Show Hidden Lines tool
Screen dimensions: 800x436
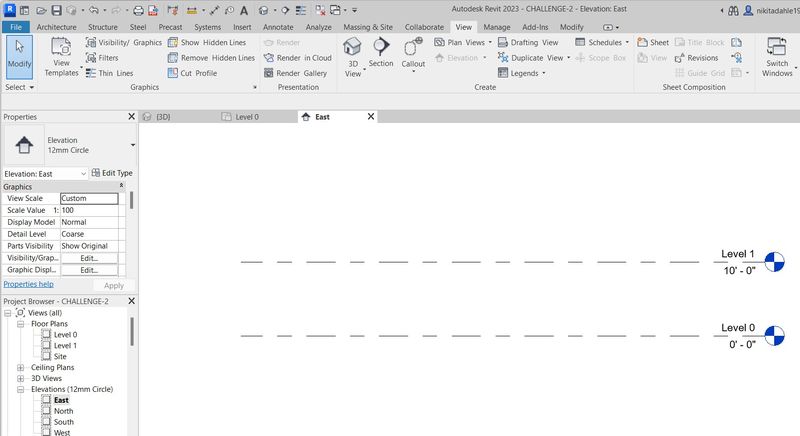pyautogui.click(x=207, y=42)
